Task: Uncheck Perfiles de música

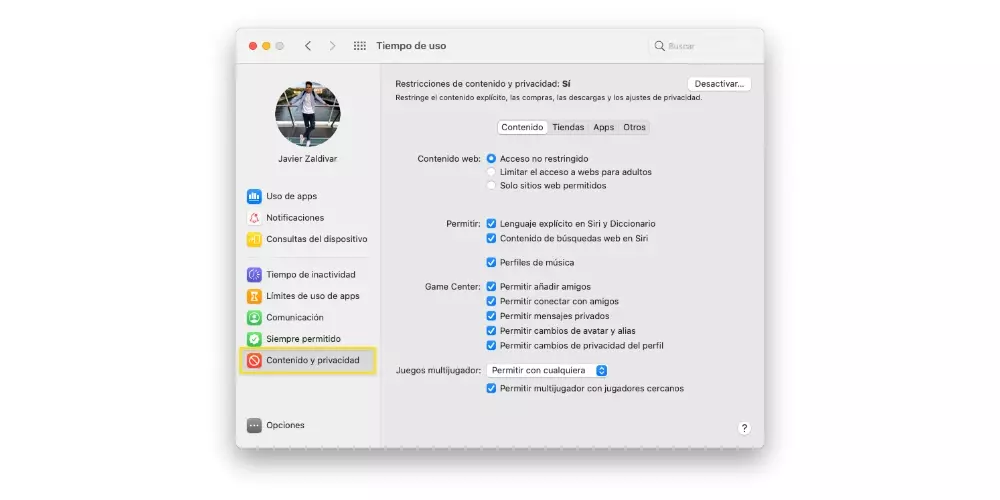Action: click(491, 262)
